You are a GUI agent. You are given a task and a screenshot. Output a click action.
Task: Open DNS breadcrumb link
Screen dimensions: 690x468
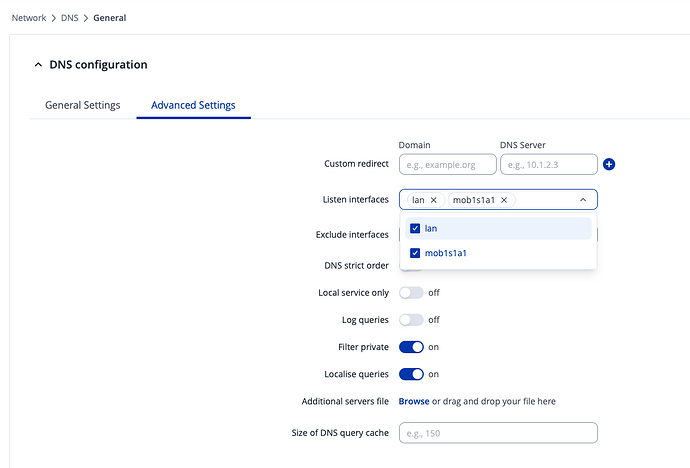pos(70,18)
